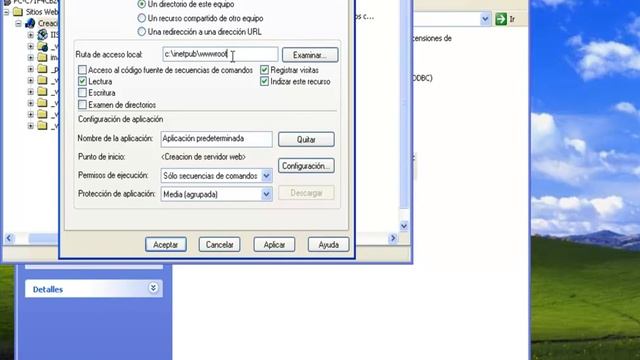Collapse the Sitios Web tree node
Screen dimensions: 640x360
pos(7,12)
